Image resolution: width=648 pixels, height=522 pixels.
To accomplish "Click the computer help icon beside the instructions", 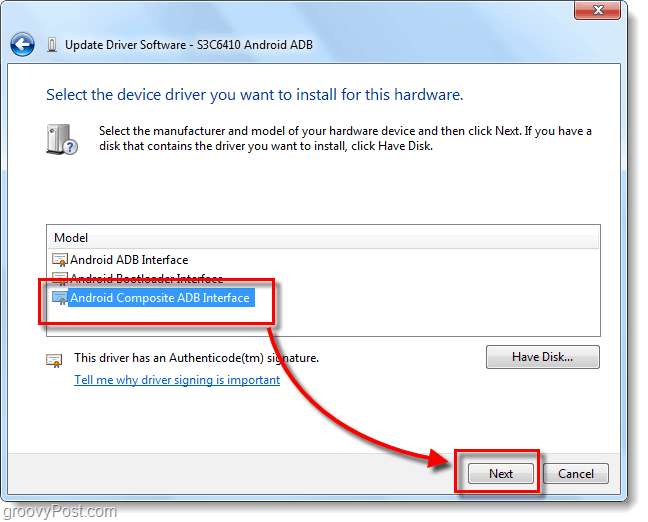I will tap(62, 140).
